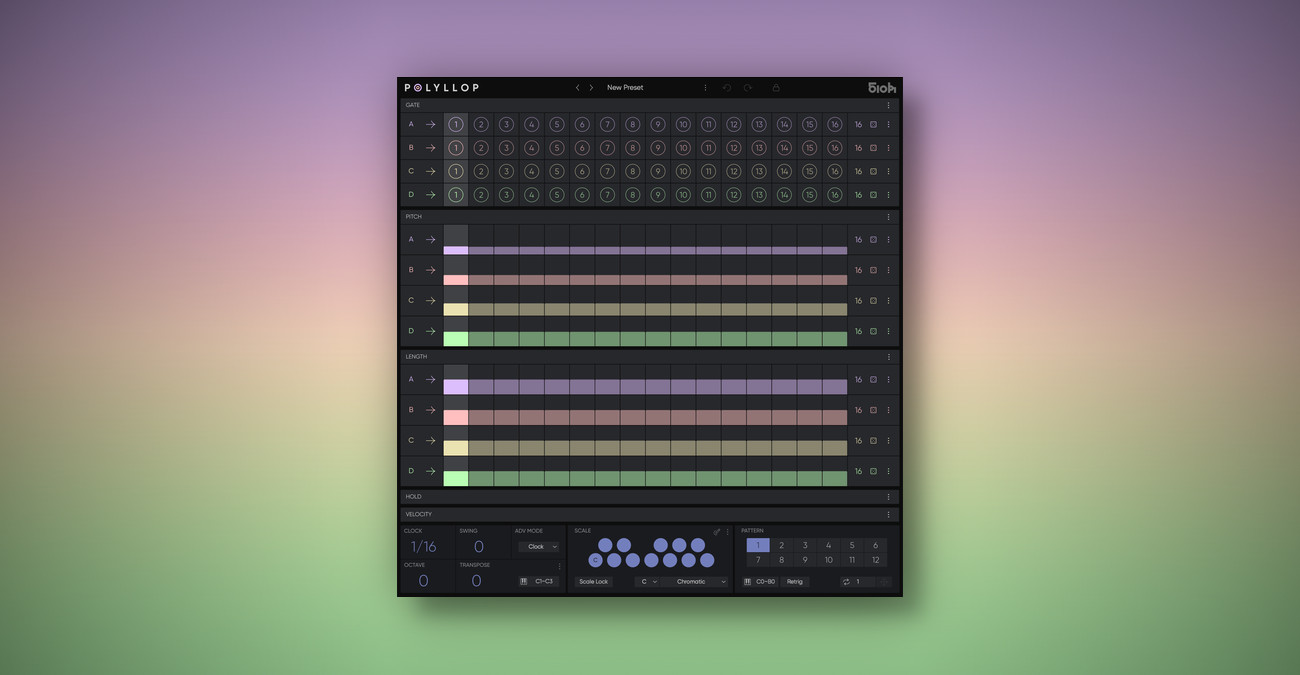Toggle gate step 5 on row A
This screenshot has width=1300, height=675.
557,125
